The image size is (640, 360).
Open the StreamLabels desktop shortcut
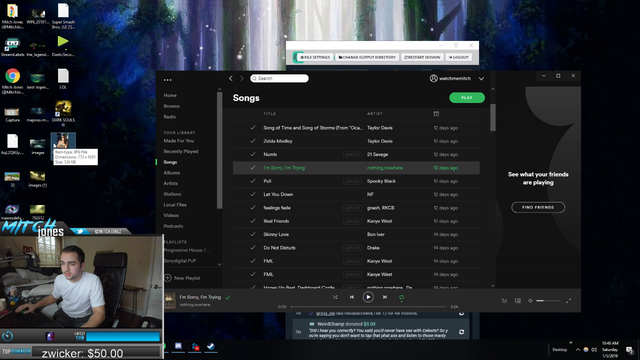(x=12, y=47)
